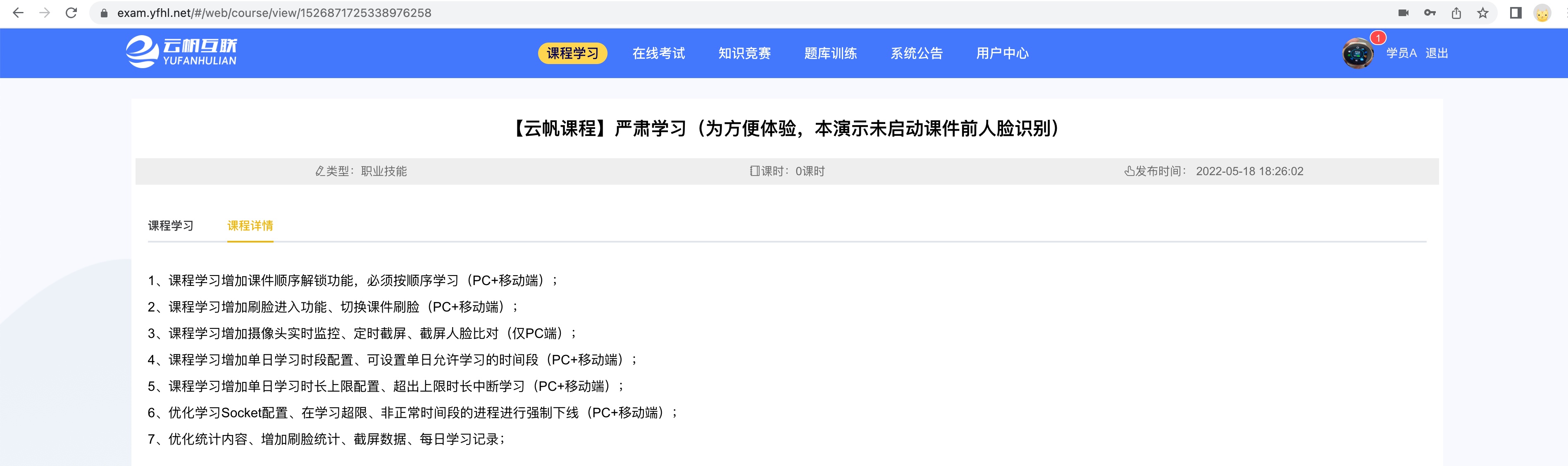The width and height of the screenshot is (1568, 466).
Task: Switch to the 课程详情 tab
Action: tap(250, 226)
